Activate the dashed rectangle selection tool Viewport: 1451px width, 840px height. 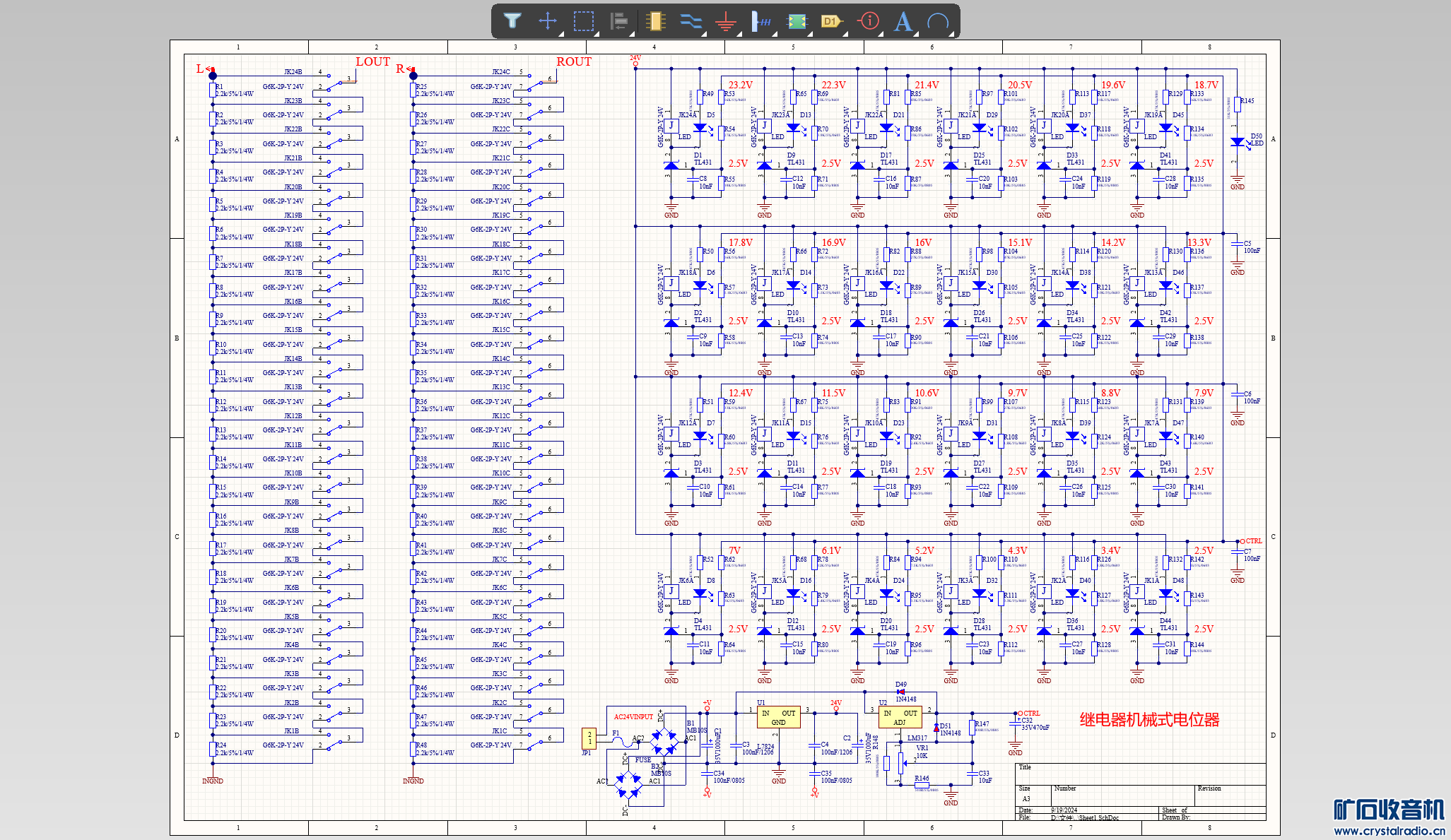tap(584, 21)
